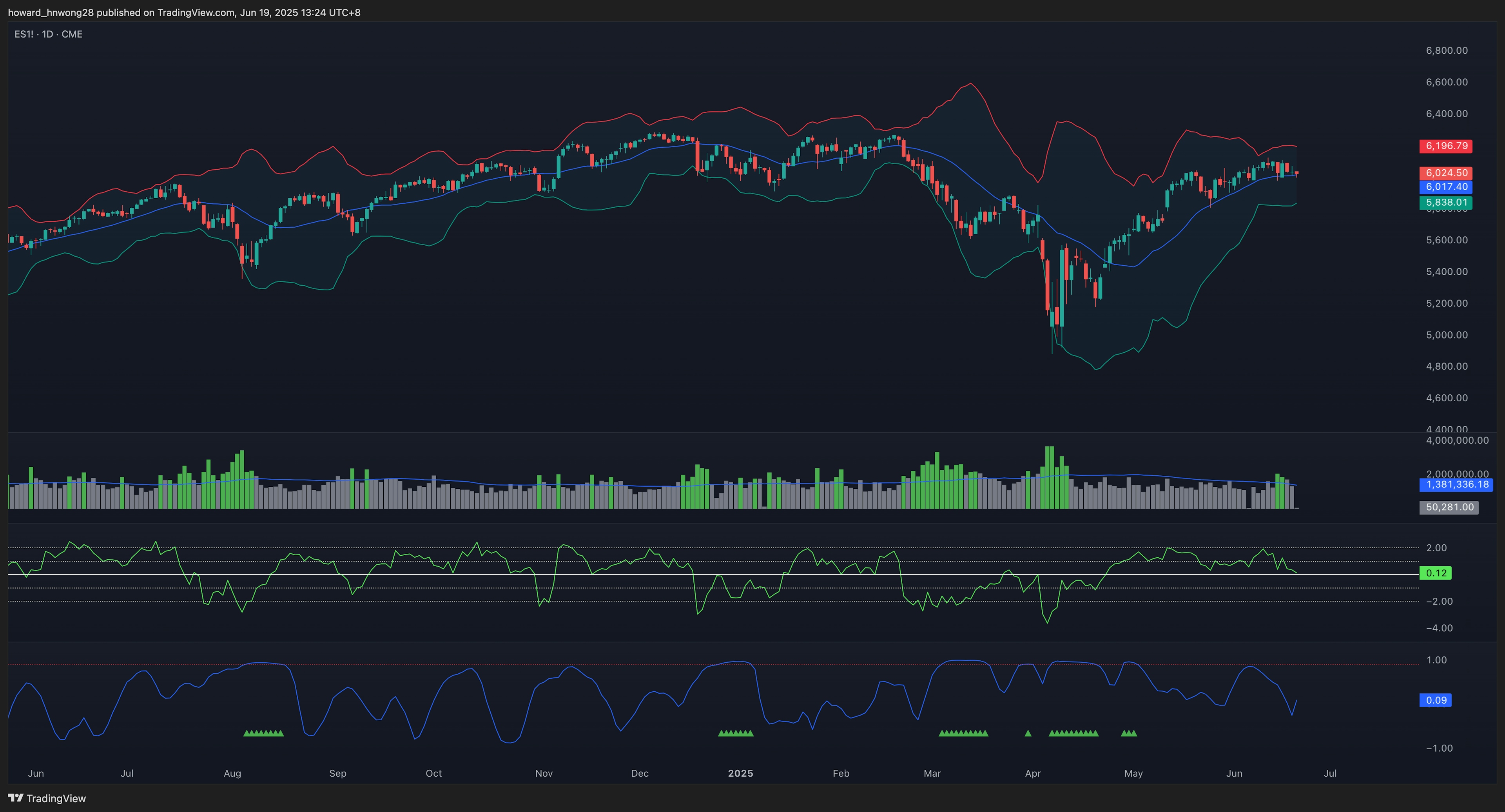The width and height of the screenshot is (1505, 812).
Task: Click the blue 0.09 indicator value label
Action: point(1436,700)
